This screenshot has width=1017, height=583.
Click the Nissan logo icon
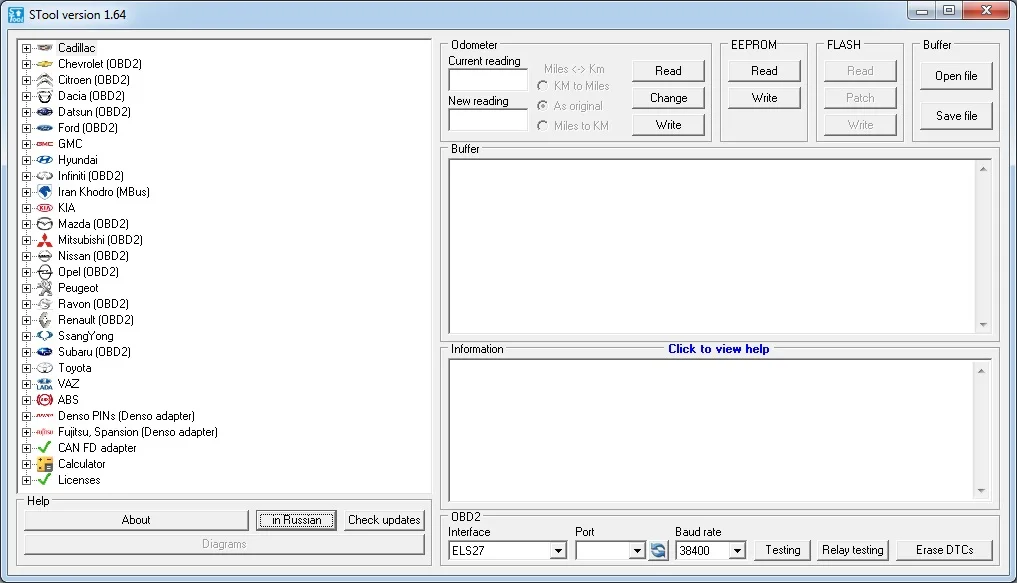tap(44, 256)
